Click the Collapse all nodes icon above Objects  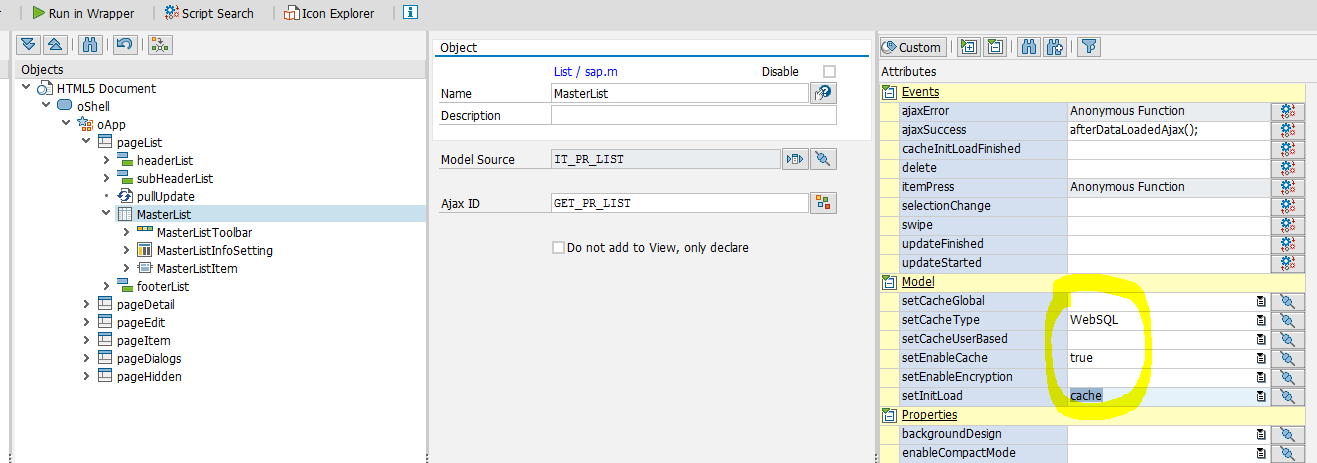(x=55, y=45)
